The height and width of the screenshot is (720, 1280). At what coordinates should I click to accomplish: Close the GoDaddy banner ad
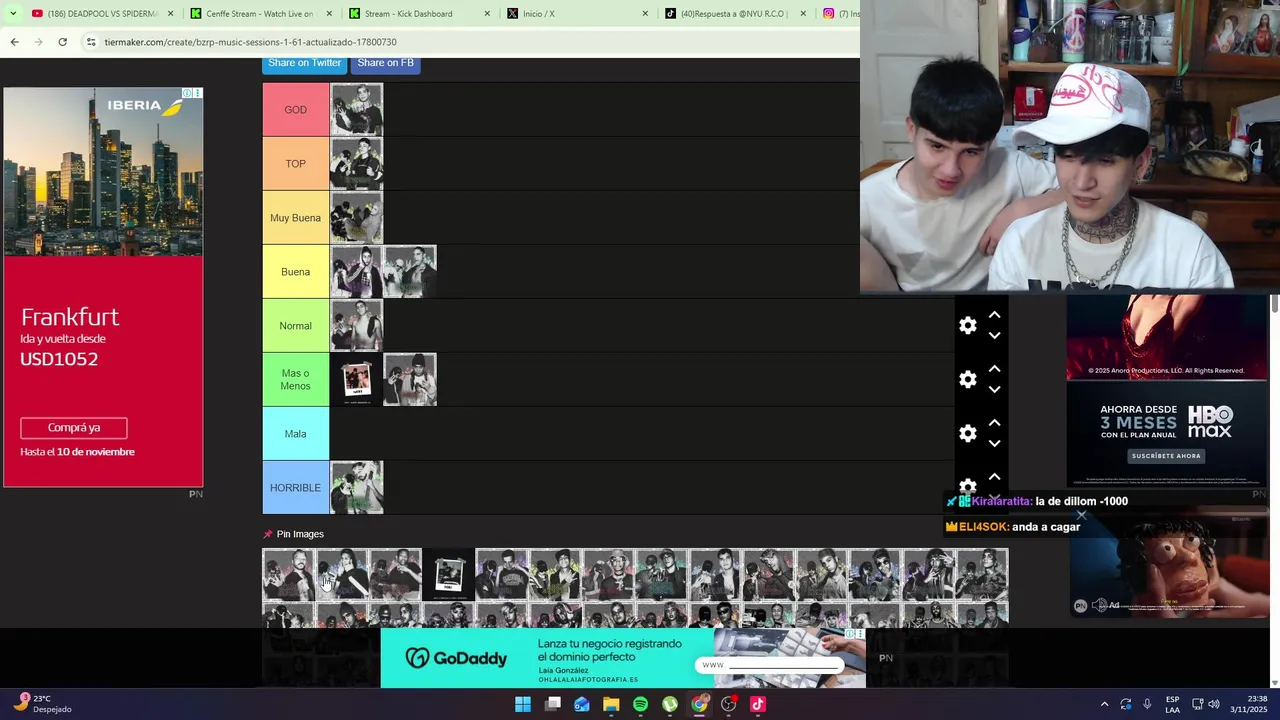860,634
